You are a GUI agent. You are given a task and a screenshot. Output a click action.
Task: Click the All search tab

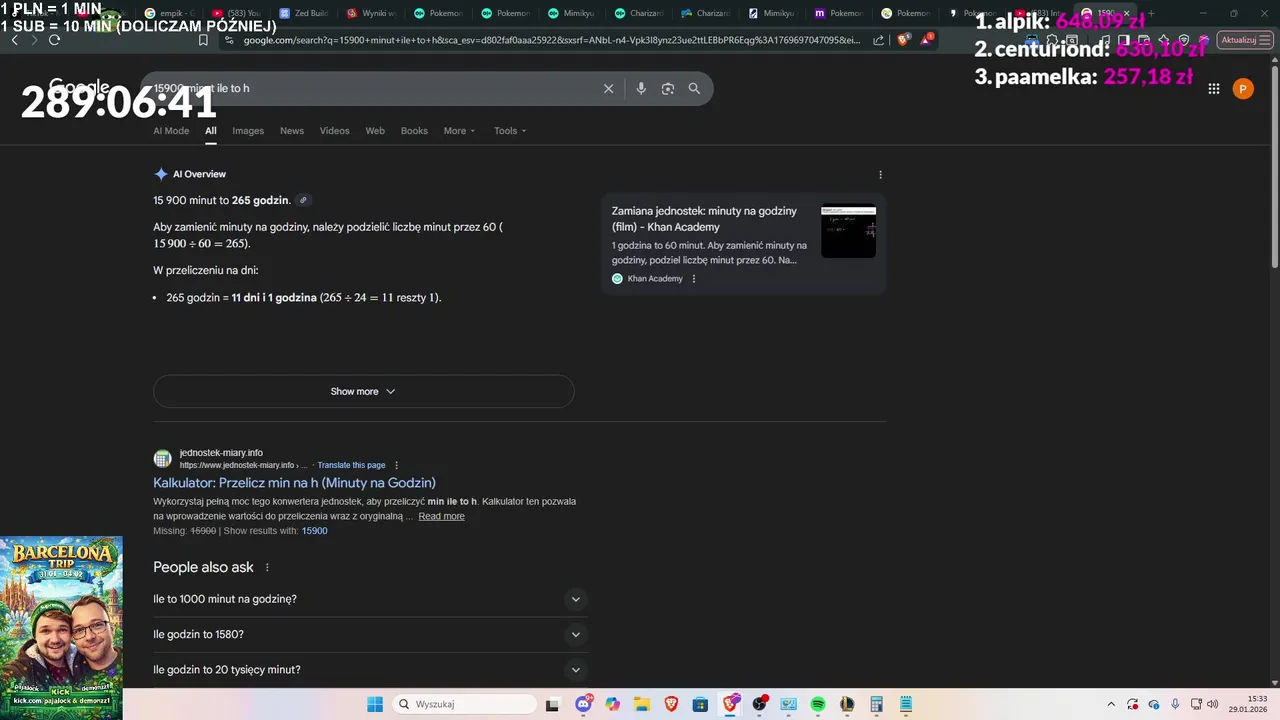click(x=211, y=131)
